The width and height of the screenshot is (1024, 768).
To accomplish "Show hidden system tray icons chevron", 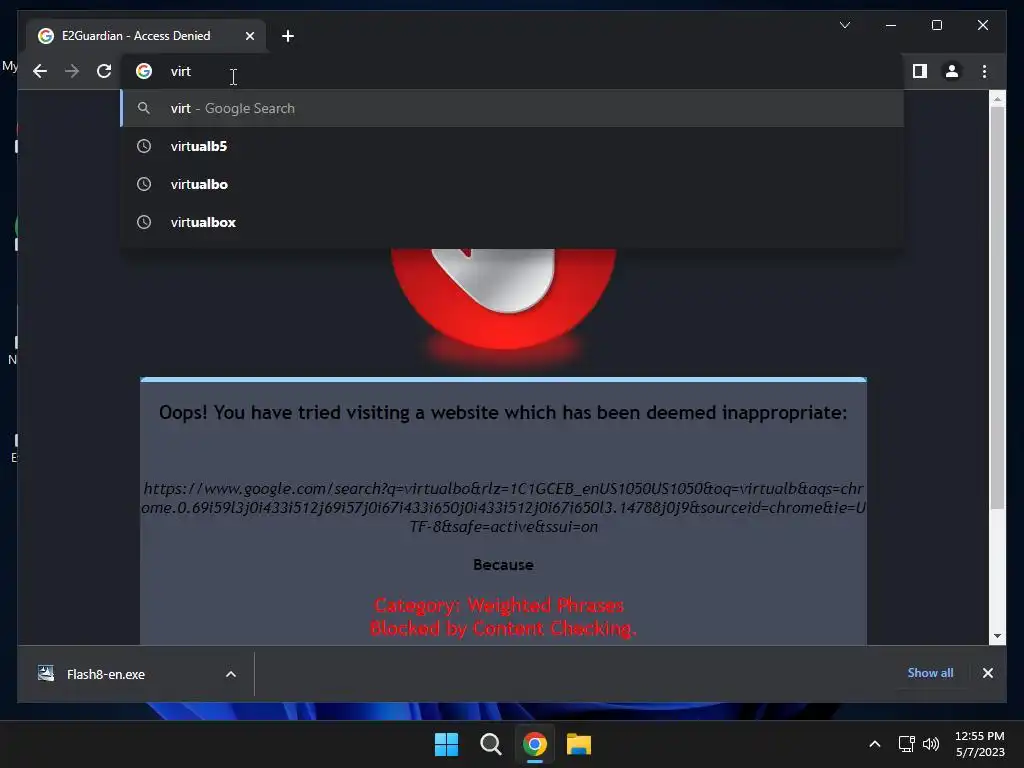I will tap(874, 744).
